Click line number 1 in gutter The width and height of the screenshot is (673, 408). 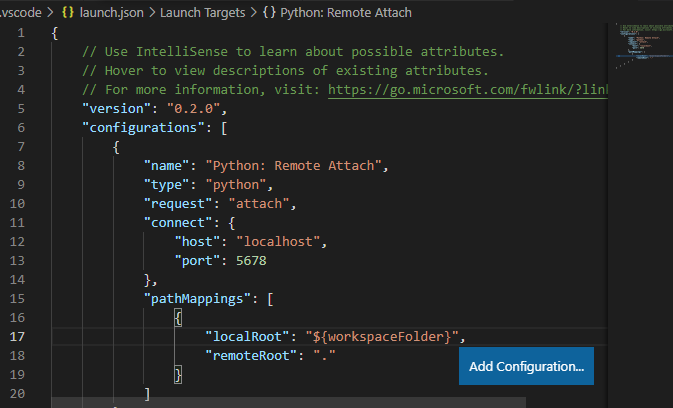tap(21, 33)
